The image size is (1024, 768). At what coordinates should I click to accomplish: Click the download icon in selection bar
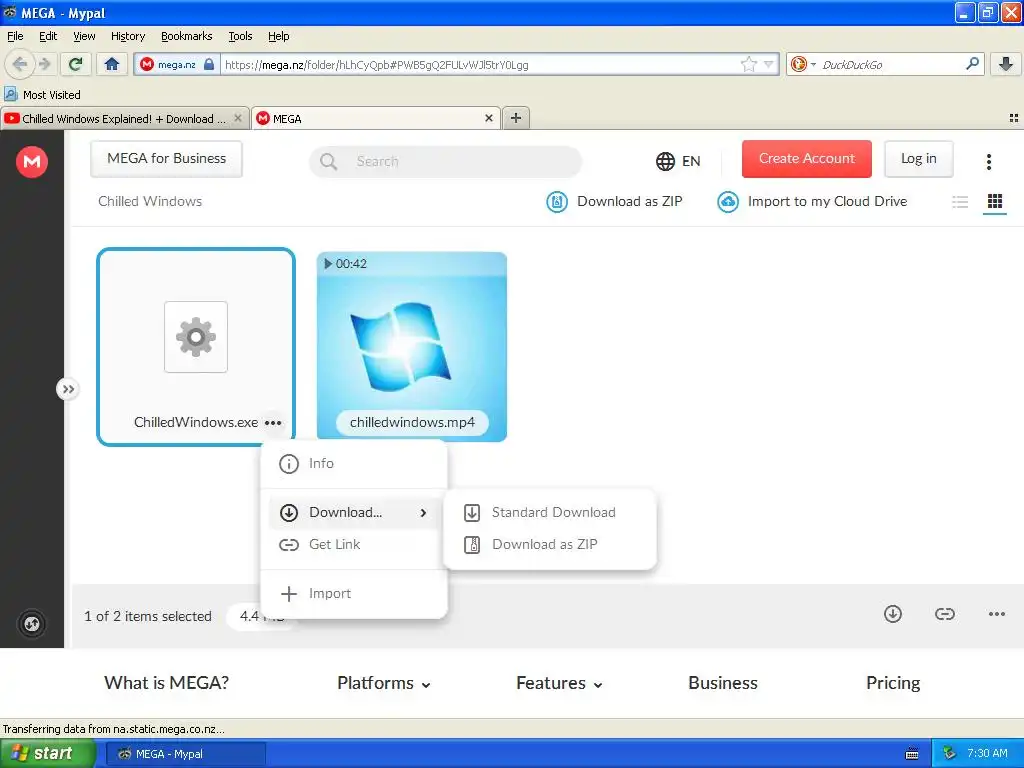(x=893, y=614)
